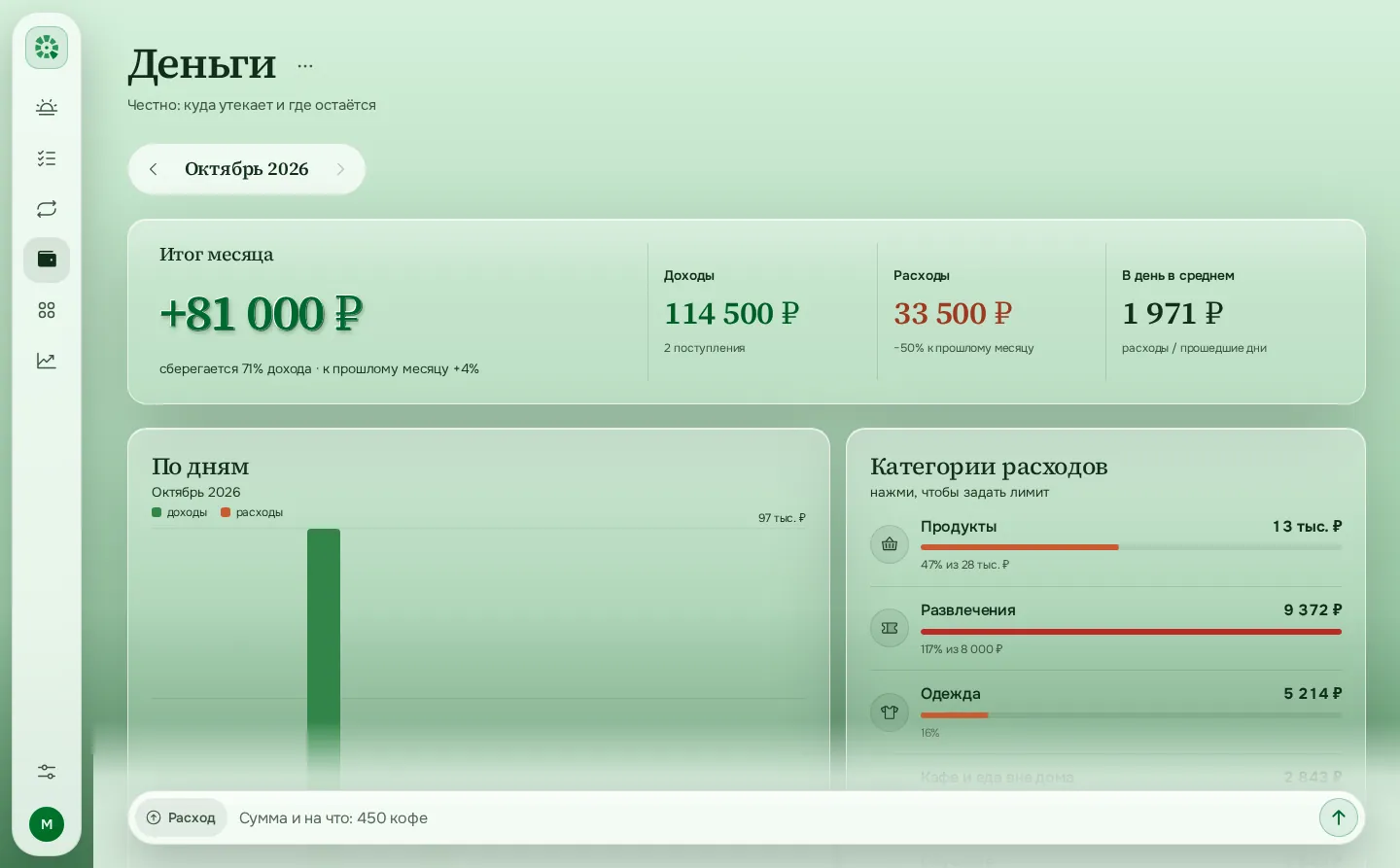
Task: Select the Развлечения category name
Action: pos(968,610)
